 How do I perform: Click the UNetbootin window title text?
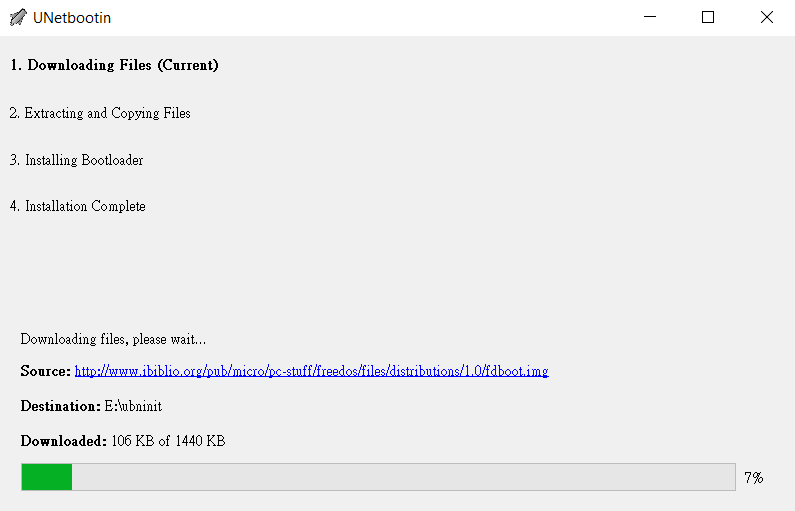coord(72,18)
